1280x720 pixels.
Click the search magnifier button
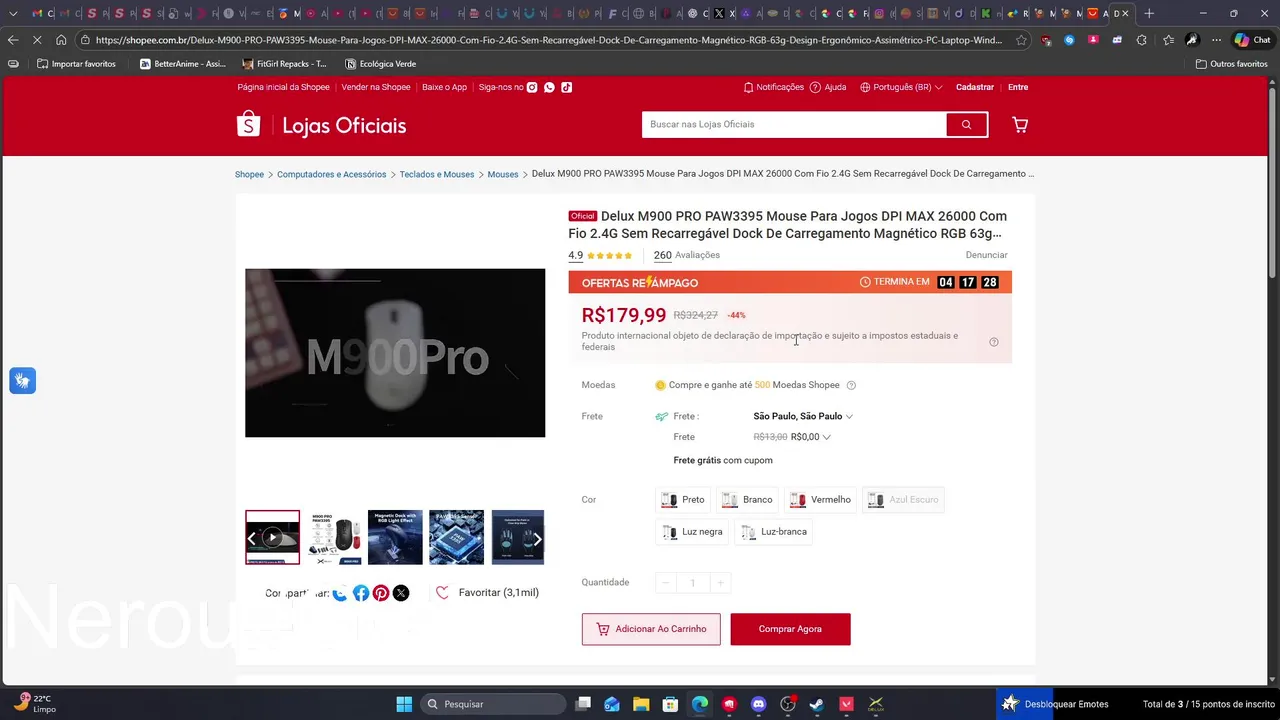point(966,125)
